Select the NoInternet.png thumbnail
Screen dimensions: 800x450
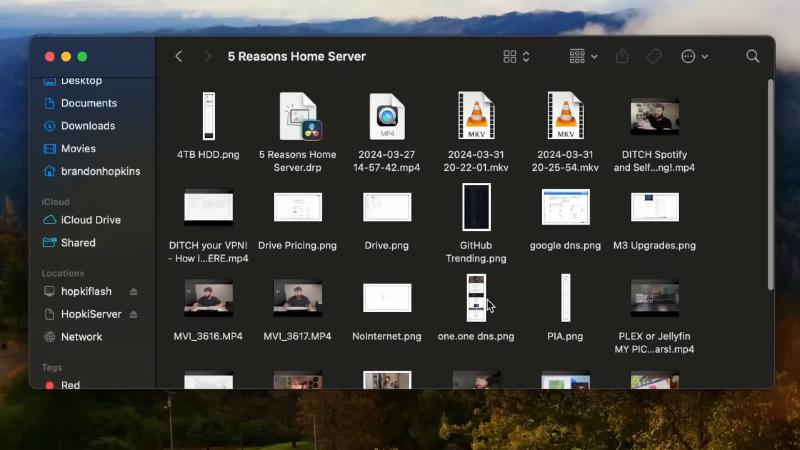tap(387, 298)
